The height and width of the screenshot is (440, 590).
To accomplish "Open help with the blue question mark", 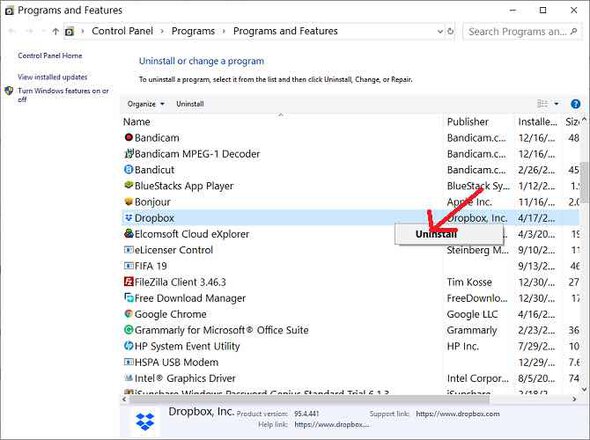I will [x=575, y=104].
